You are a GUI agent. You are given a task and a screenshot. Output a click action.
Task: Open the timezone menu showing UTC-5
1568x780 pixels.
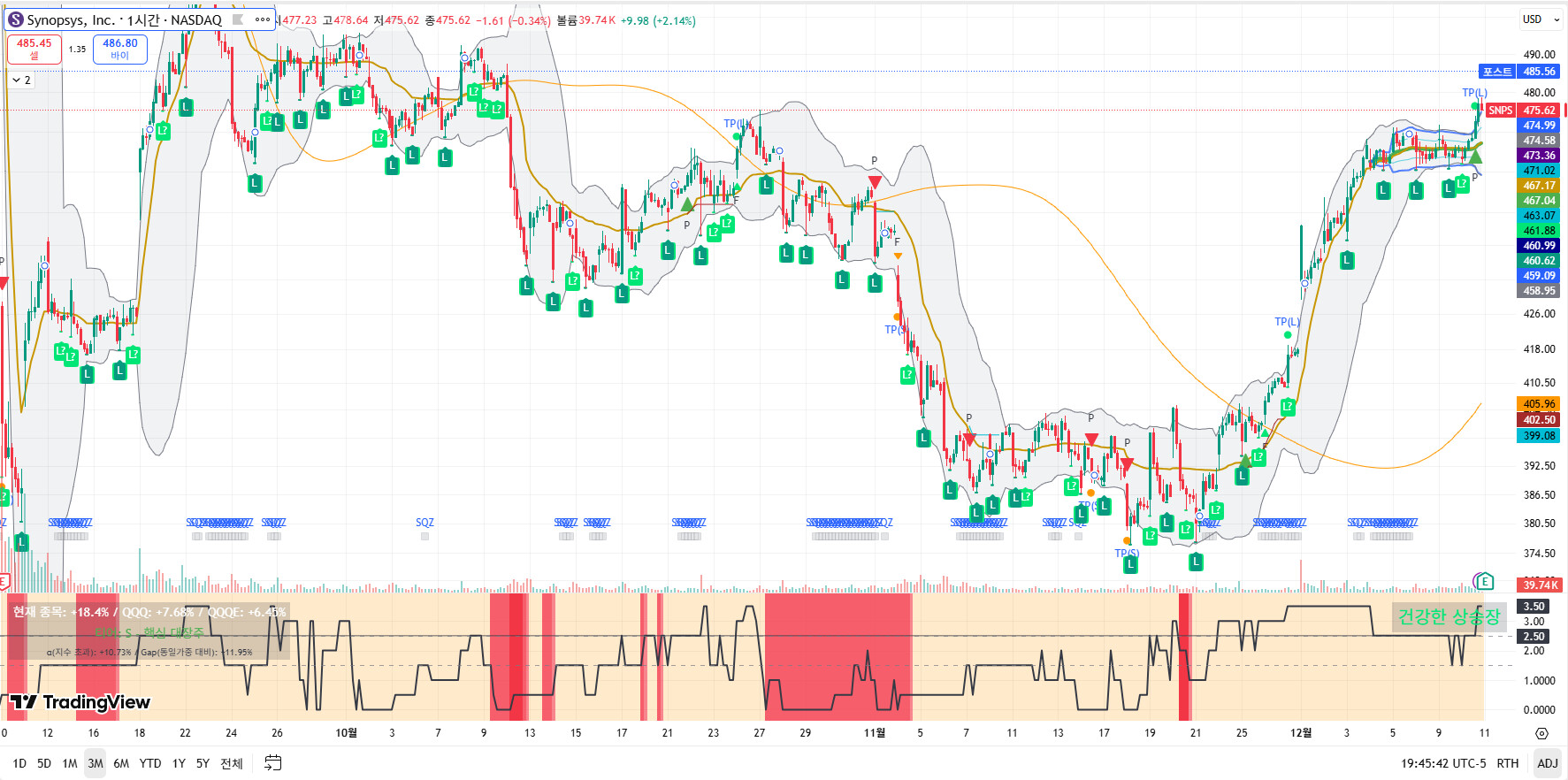click(x=1443, y=763)
